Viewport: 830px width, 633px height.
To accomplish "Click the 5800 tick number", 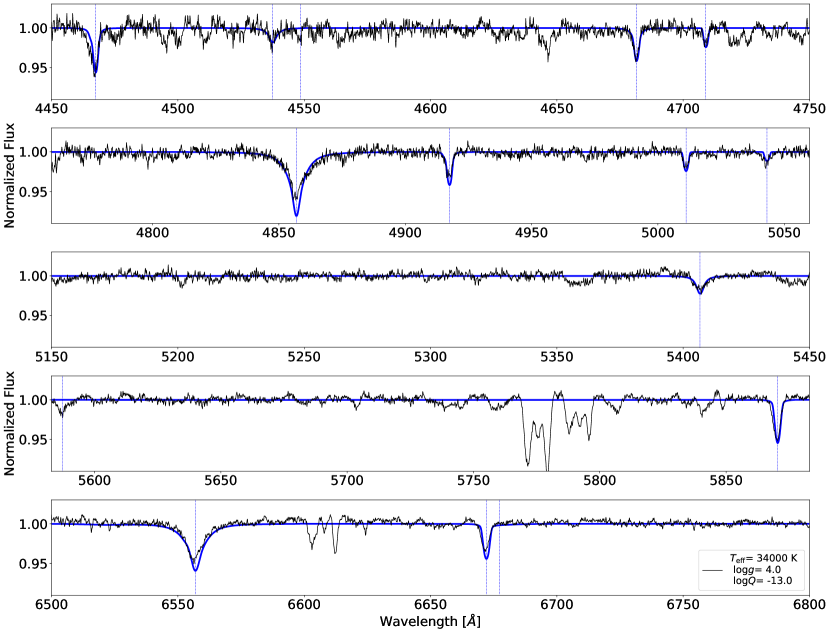I will (x=599, y=481).
